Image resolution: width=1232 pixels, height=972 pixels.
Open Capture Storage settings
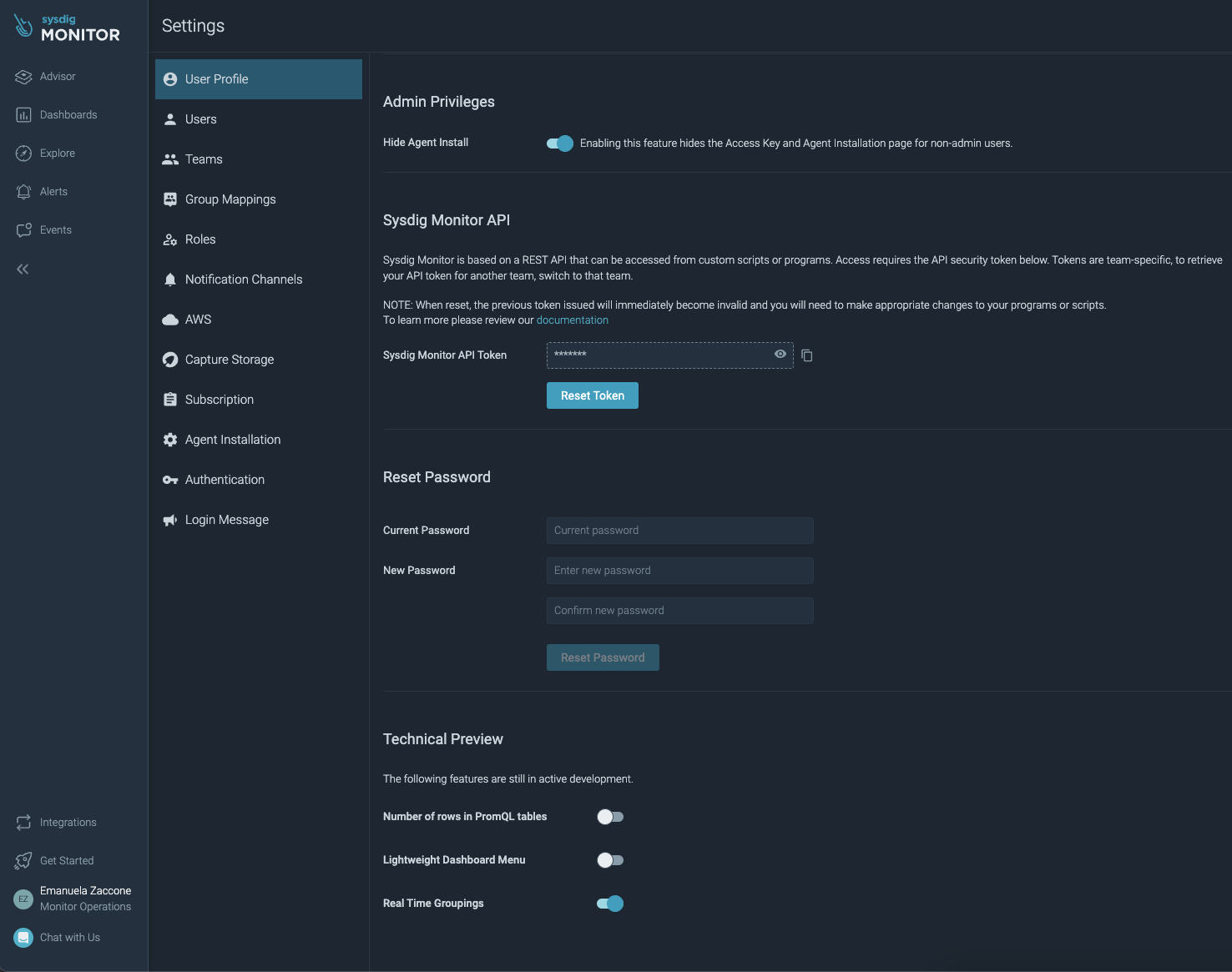(x=259, y=360)
